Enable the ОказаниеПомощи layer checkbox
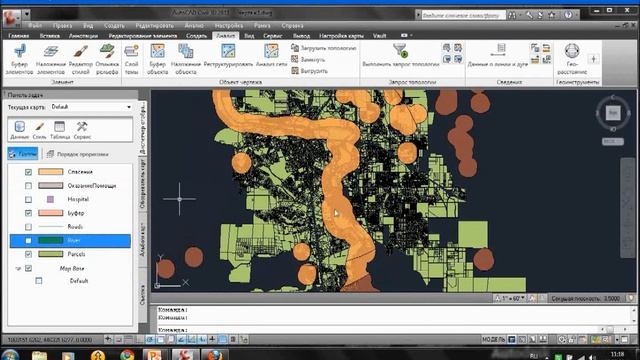The width and height of the screenshot is (640, 360). tap(28, 186)
